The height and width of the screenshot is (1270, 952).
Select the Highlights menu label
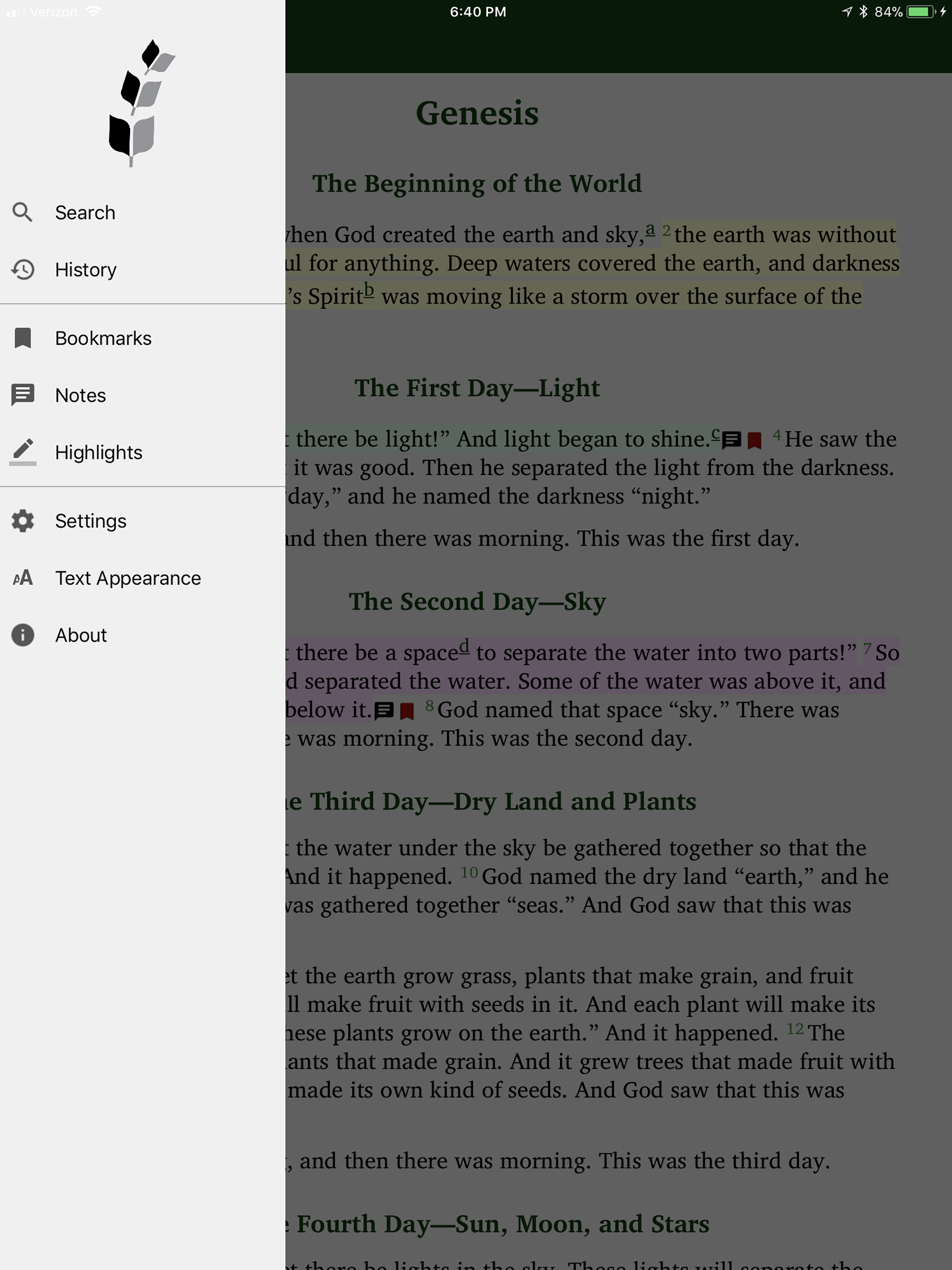(99, 452)
